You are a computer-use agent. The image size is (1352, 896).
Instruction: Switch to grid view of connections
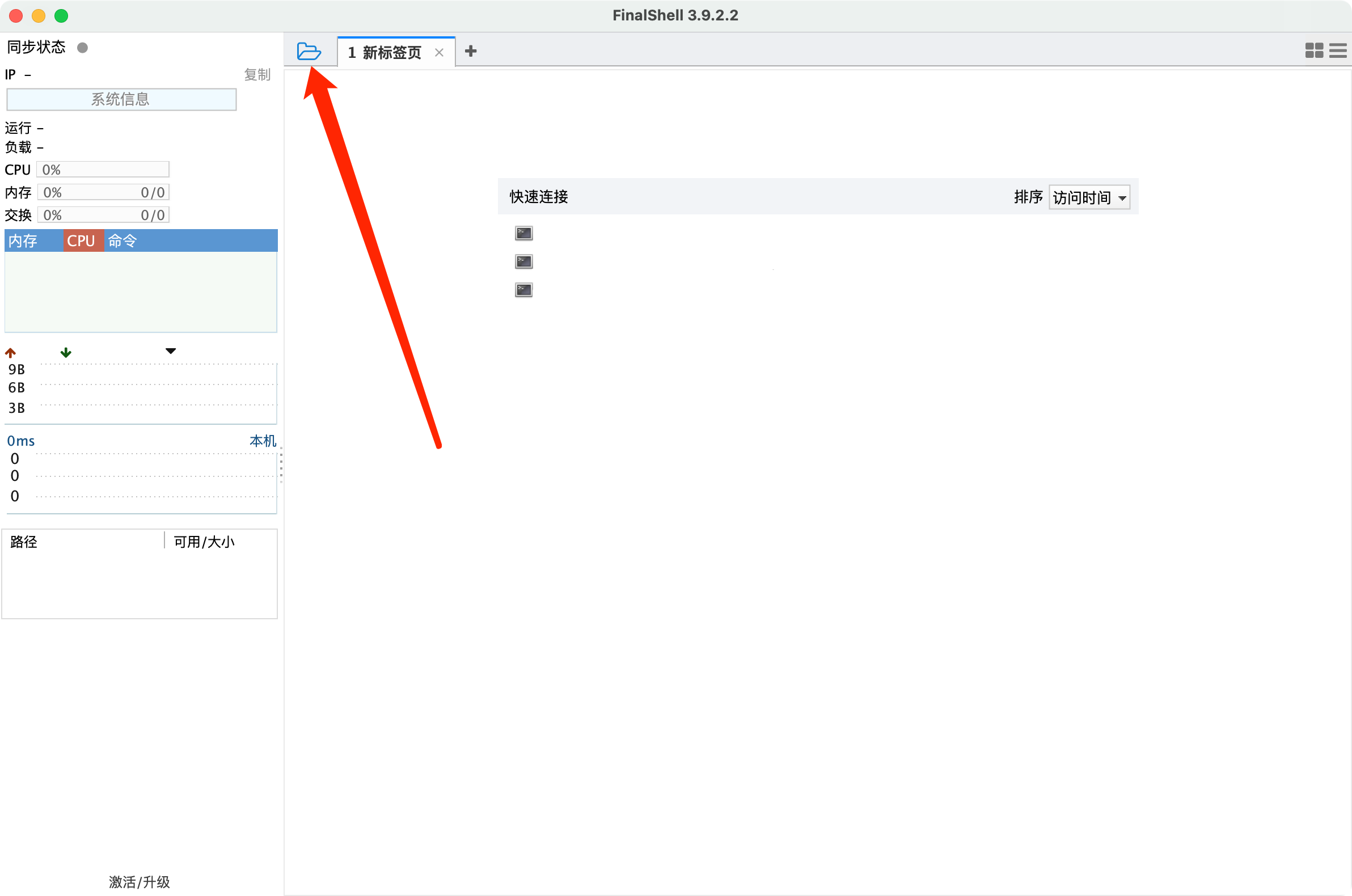1313,50
